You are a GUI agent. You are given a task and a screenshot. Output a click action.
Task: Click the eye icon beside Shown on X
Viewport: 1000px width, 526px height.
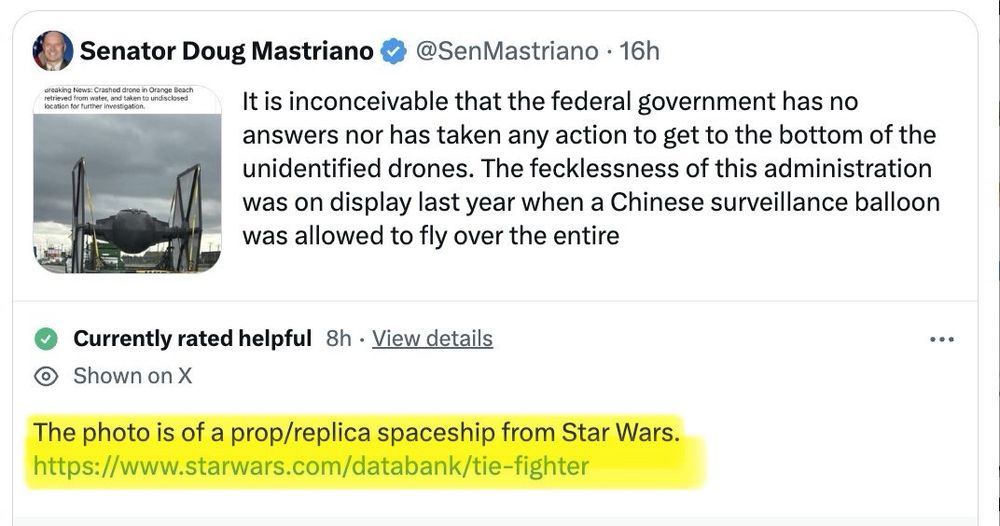tap(46, 376)
